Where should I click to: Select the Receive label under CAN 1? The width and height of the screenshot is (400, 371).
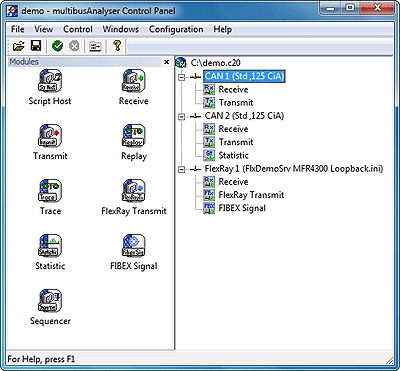[233, 89]
